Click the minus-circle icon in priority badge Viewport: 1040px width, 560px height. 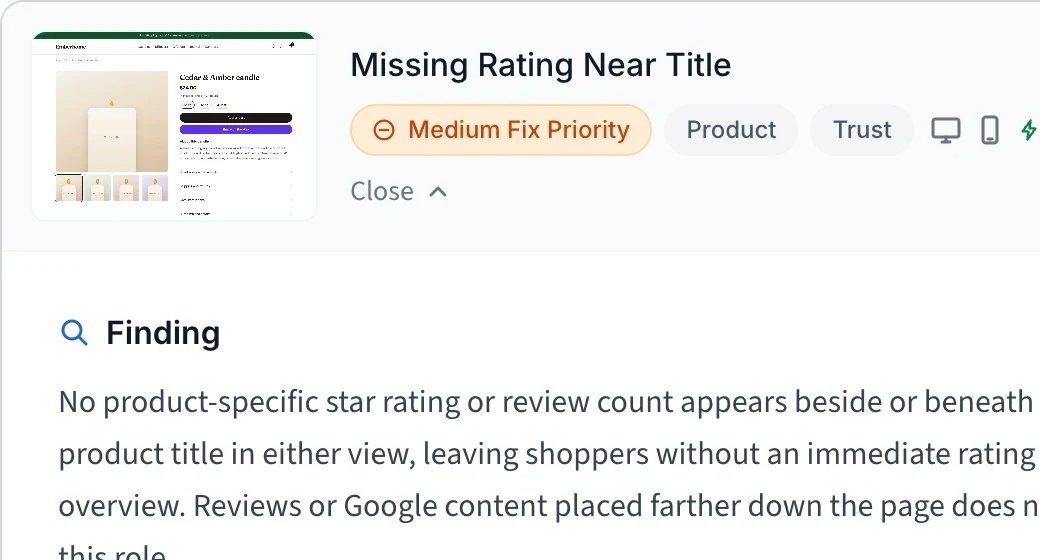[384, 129]
